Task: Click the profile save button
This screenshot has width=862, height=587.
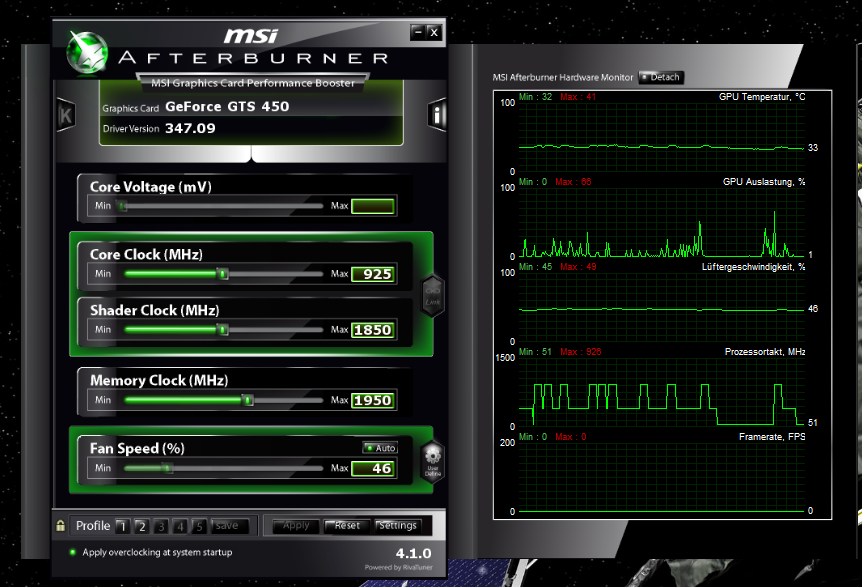Action: pos(229,526)
